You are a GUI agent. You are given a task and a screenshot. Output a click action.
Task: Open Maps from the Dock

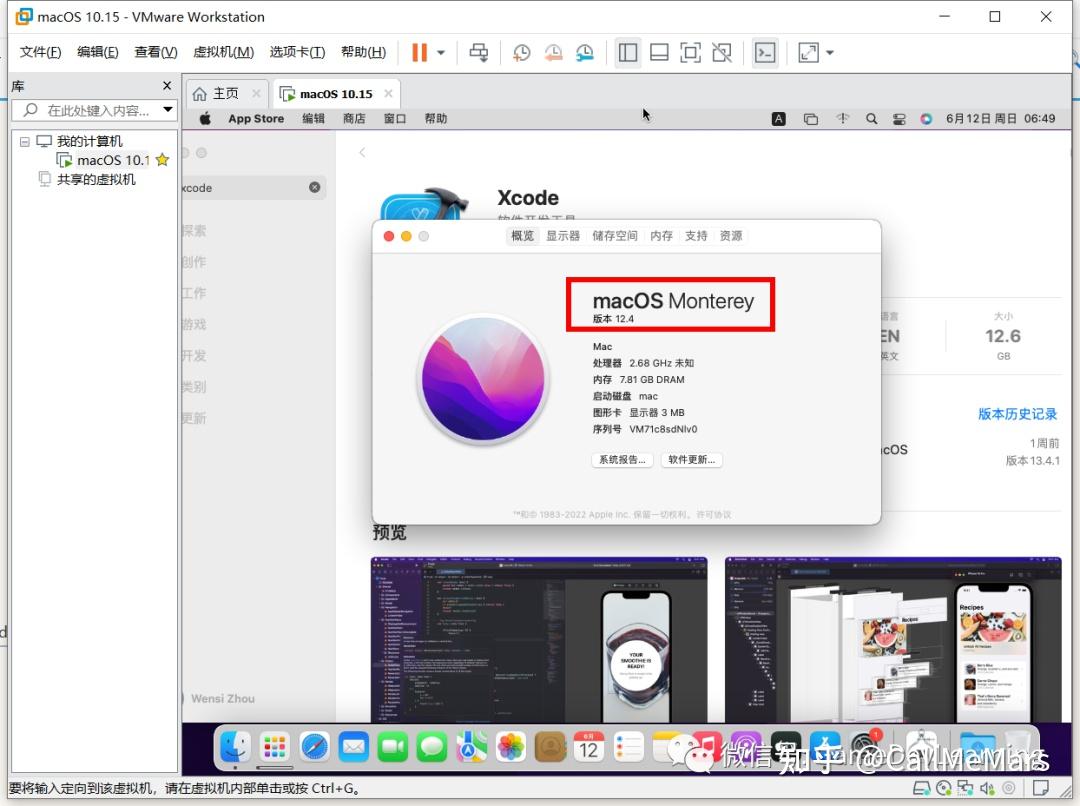pos(471,747)
